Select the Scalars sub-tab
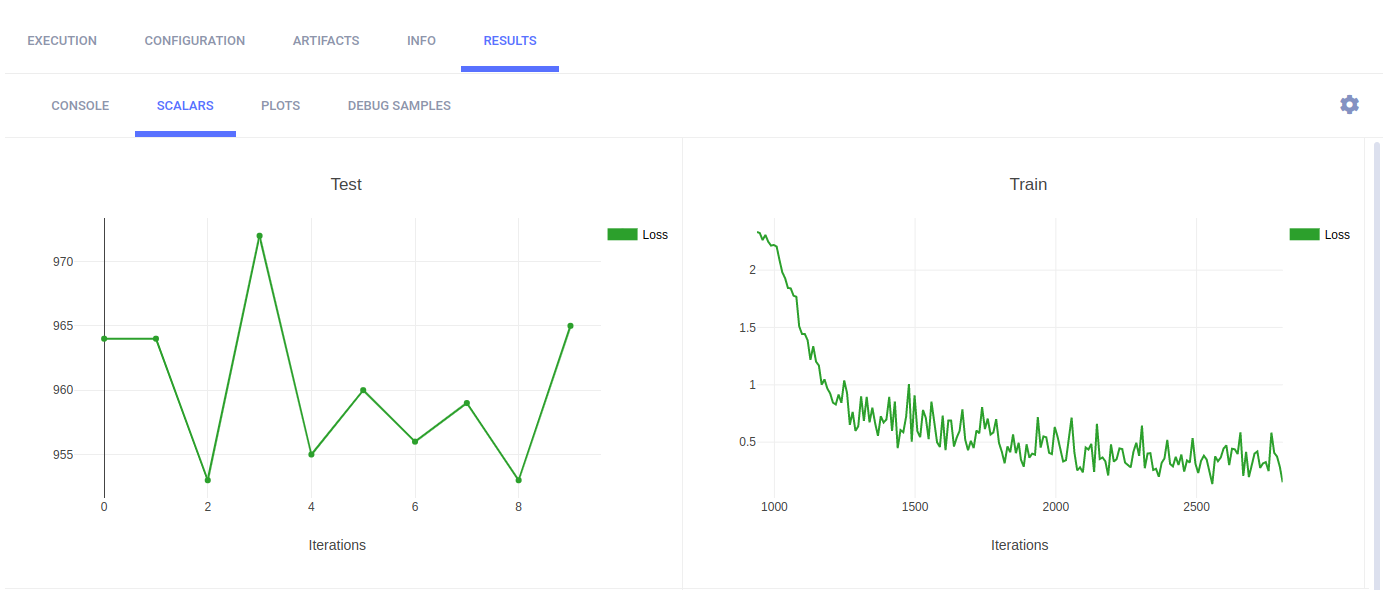The image size is (1383, 590). tap(185, 106)
